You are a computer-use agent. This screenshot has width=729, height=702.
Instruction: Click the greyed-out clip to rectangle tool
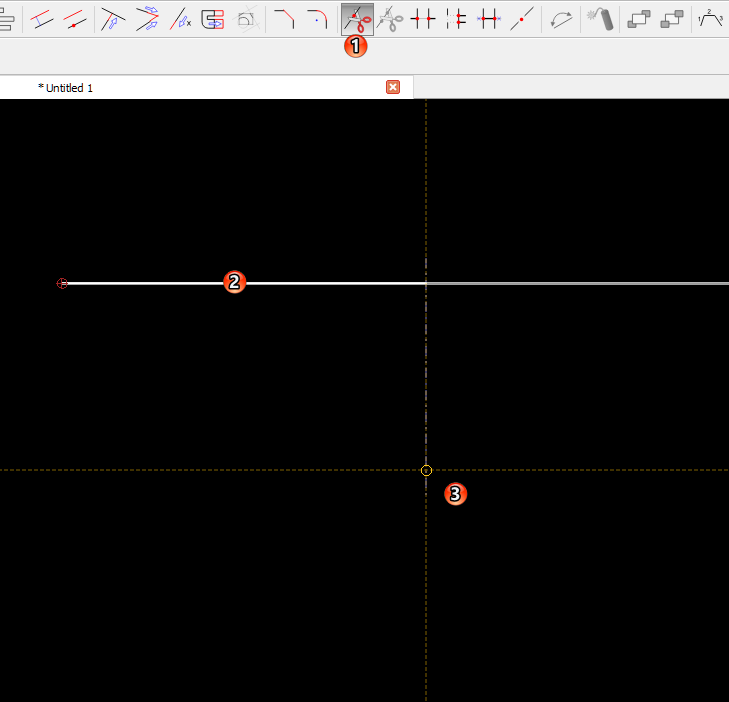pyautogui.click(x=246, y=20)
